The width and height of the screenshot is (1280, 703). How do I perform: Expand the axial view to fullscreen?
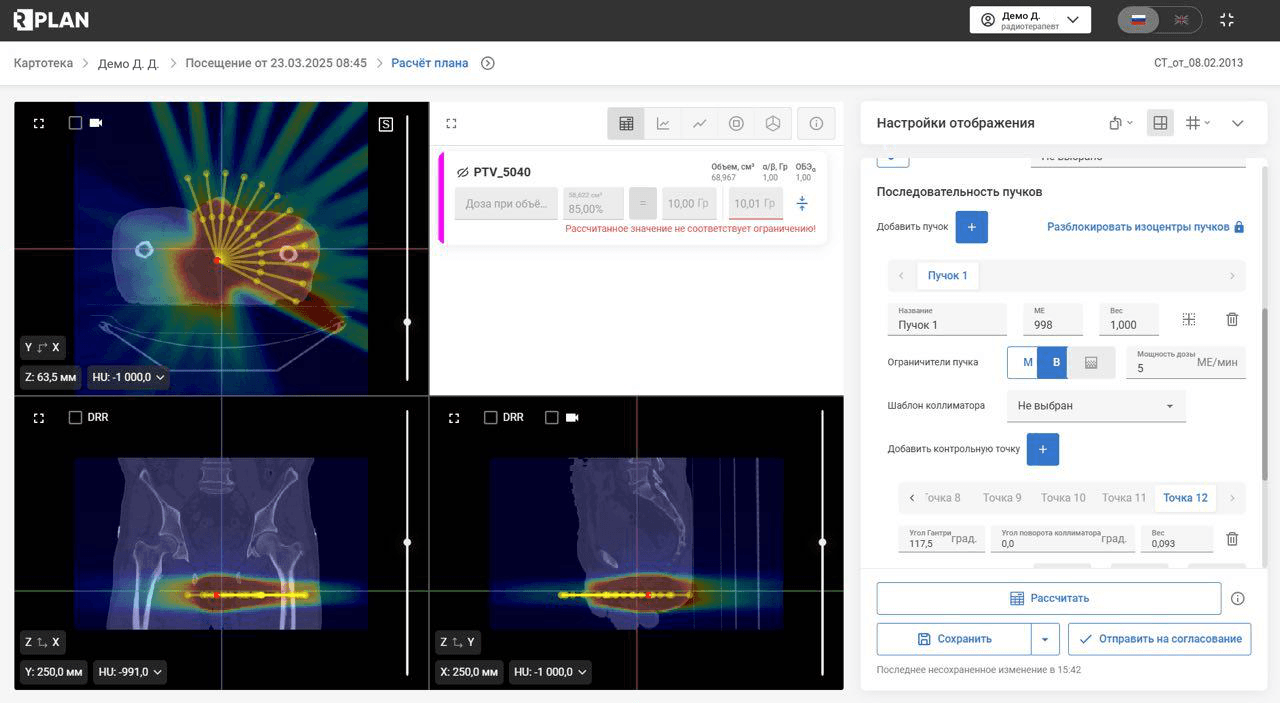click(39, 123)
